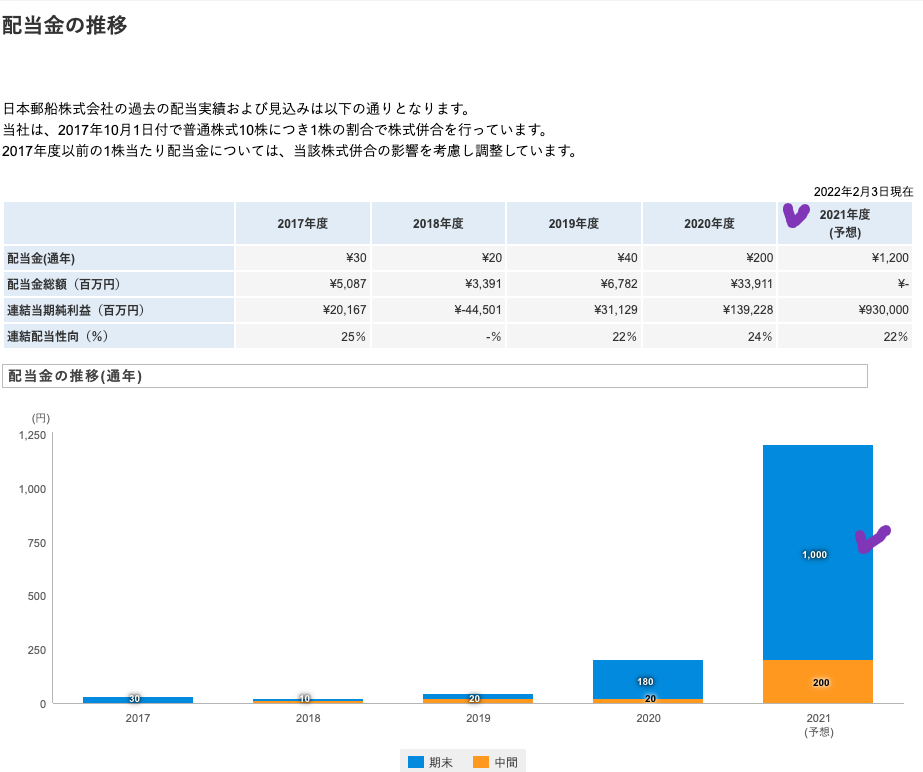Image resolution: width=923 pixels, height=772 pixels.
Task: Click the ¥139,228 net income cell
Action: coord(709,310)
